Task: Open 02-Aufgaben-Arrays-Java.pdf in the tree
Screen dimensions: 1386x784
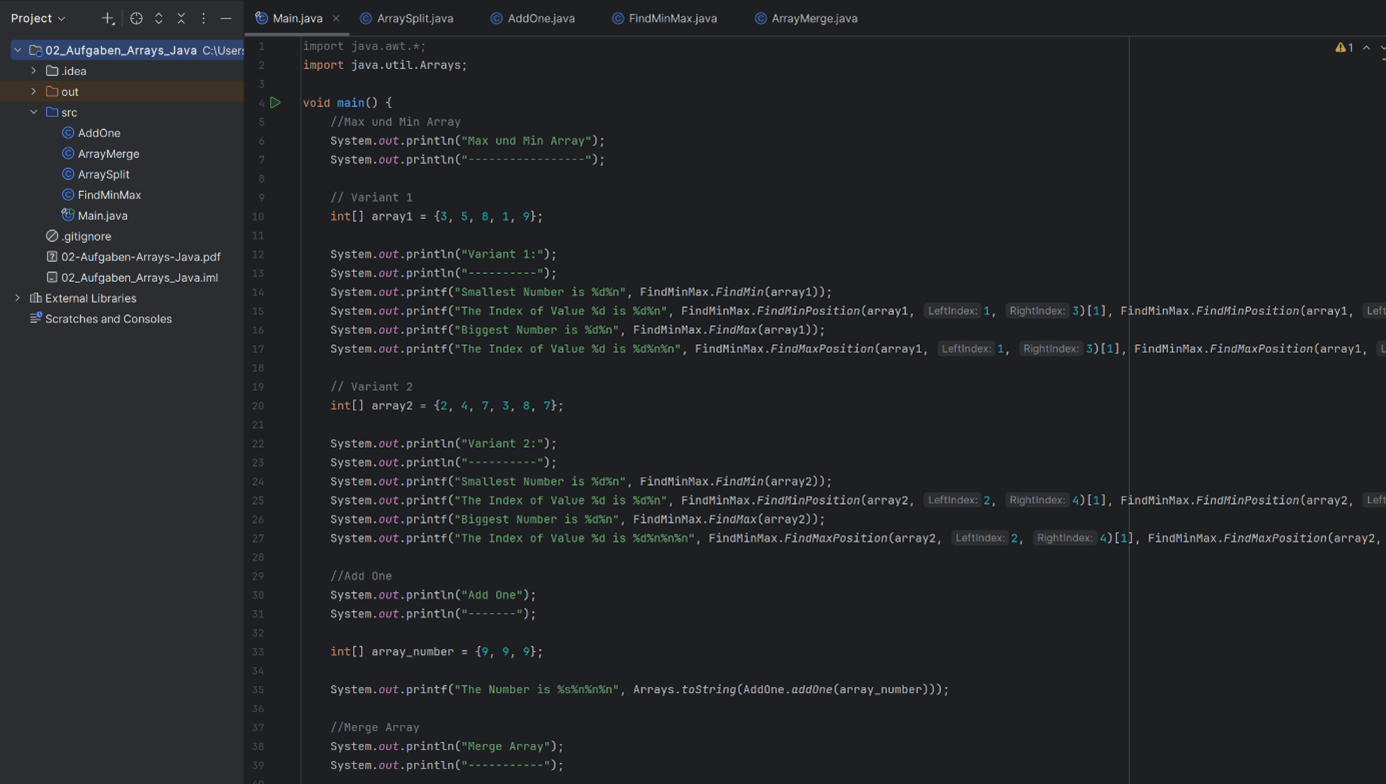Action: [x=140, y=257]
